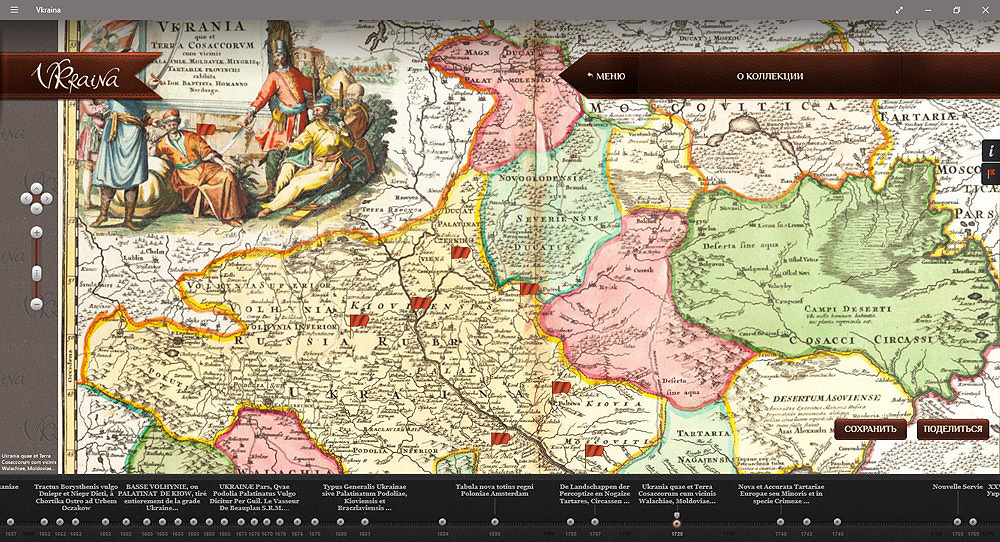The height and width of the screenshot is (542, 1000).
Task: Open the О КОЛЛЕКЦИИ section
Action: pos(770,76)
